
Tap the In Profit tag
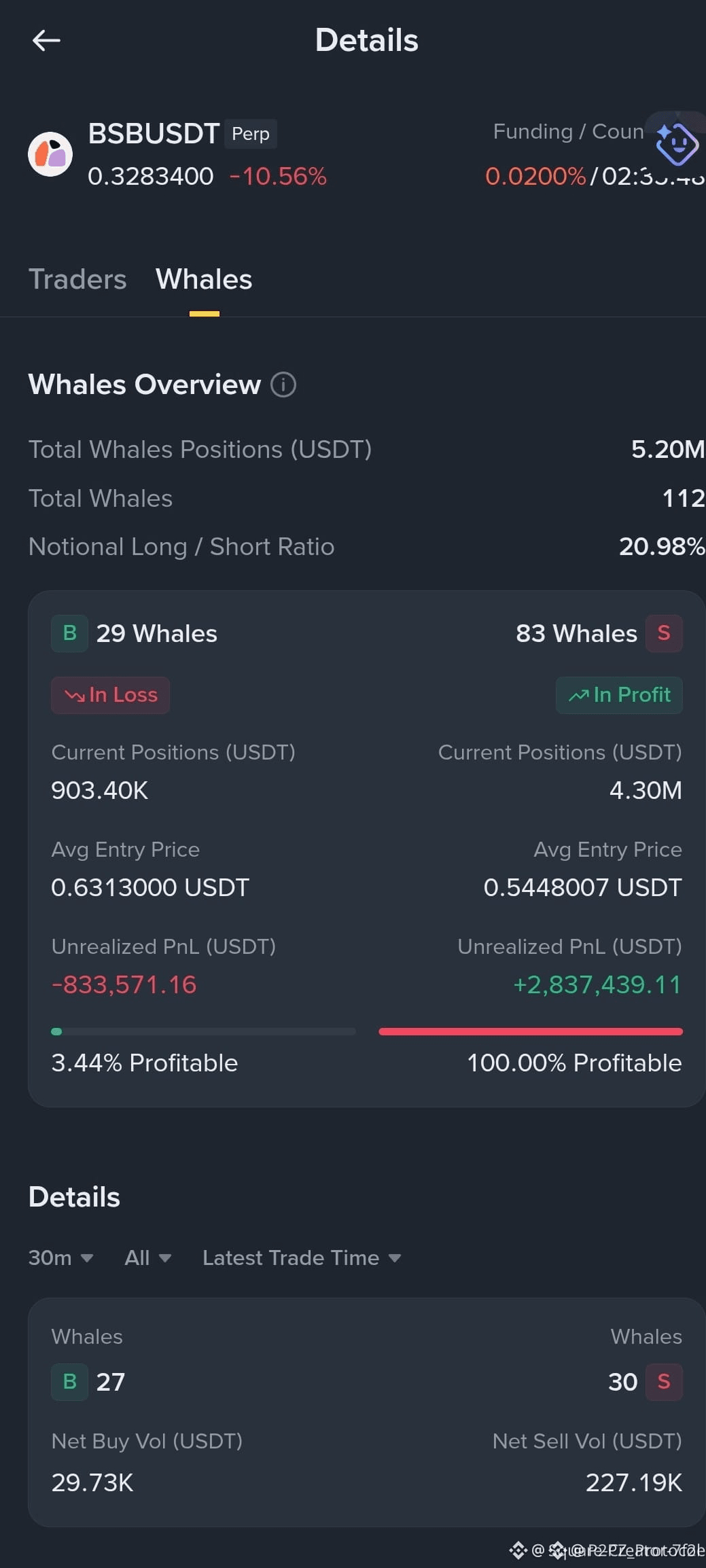(619, 695)
